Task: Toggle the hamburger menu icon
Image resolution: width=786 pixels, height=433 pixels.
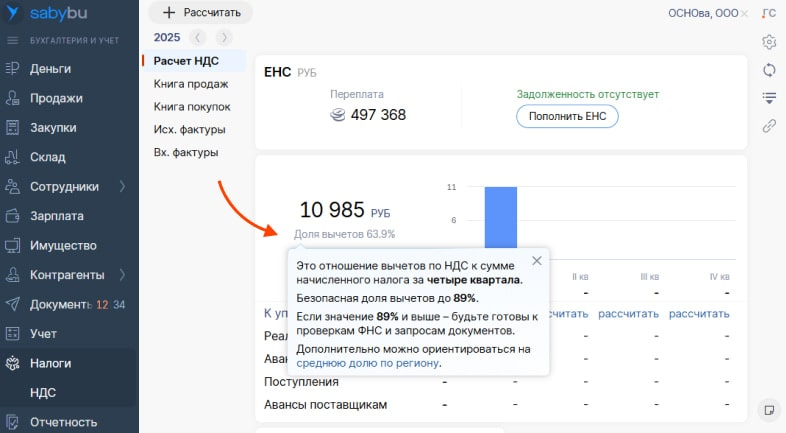Action: pyautogui.click(x=13, y=40)
